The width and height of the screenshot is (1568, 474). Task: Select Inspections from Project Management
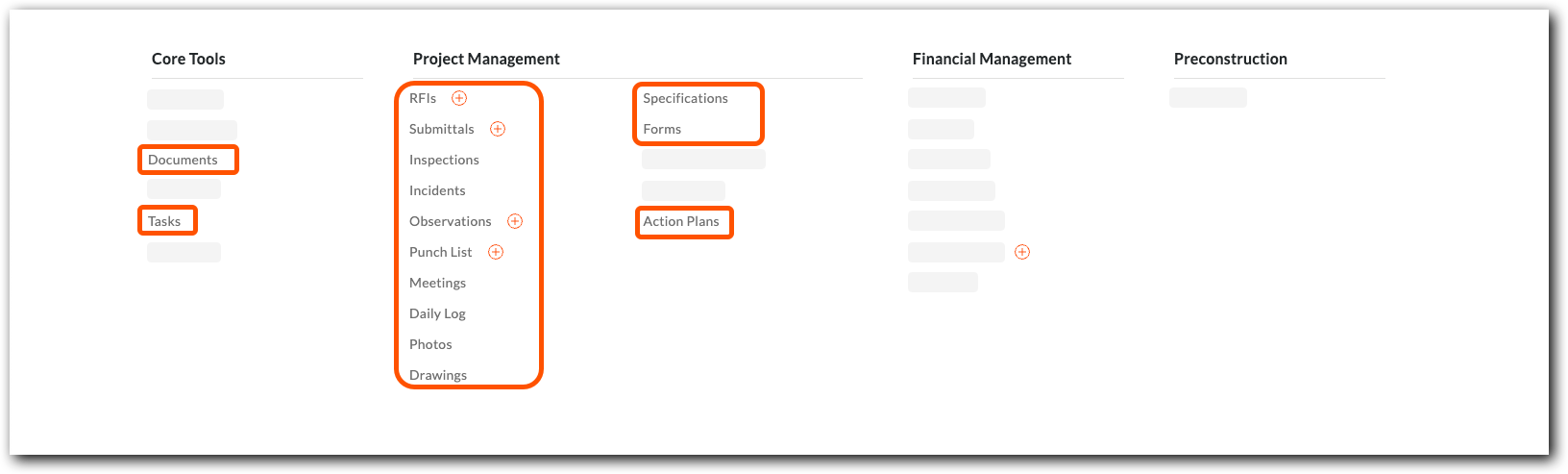point(444,160)
